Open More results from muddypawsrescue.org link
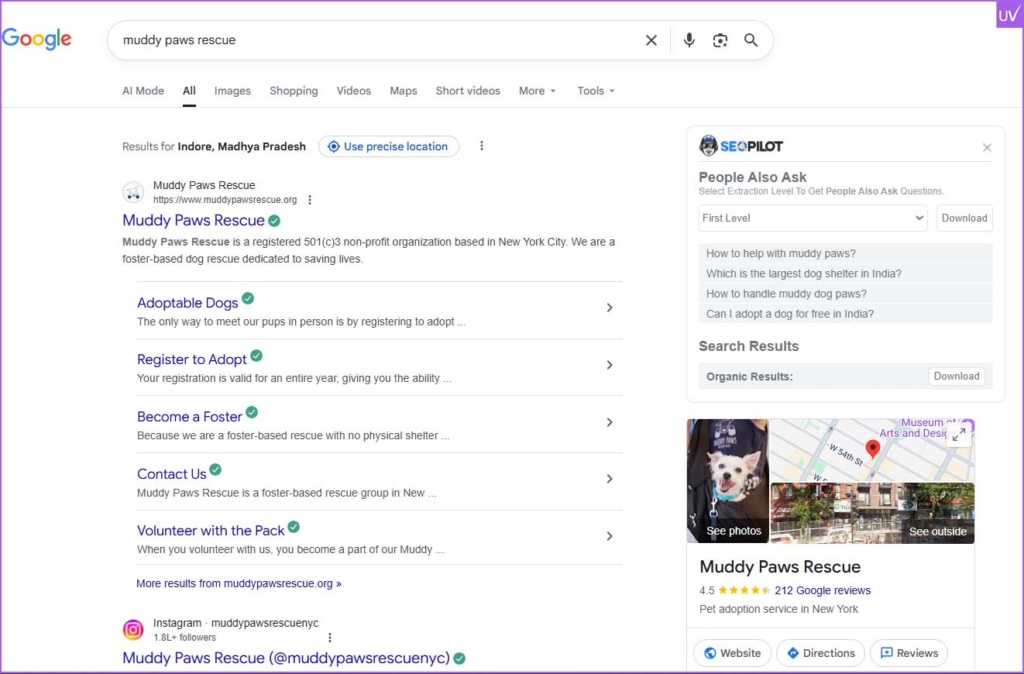Image resolution: width=1024 pixels, height=674 pixels. coord(238,583)
